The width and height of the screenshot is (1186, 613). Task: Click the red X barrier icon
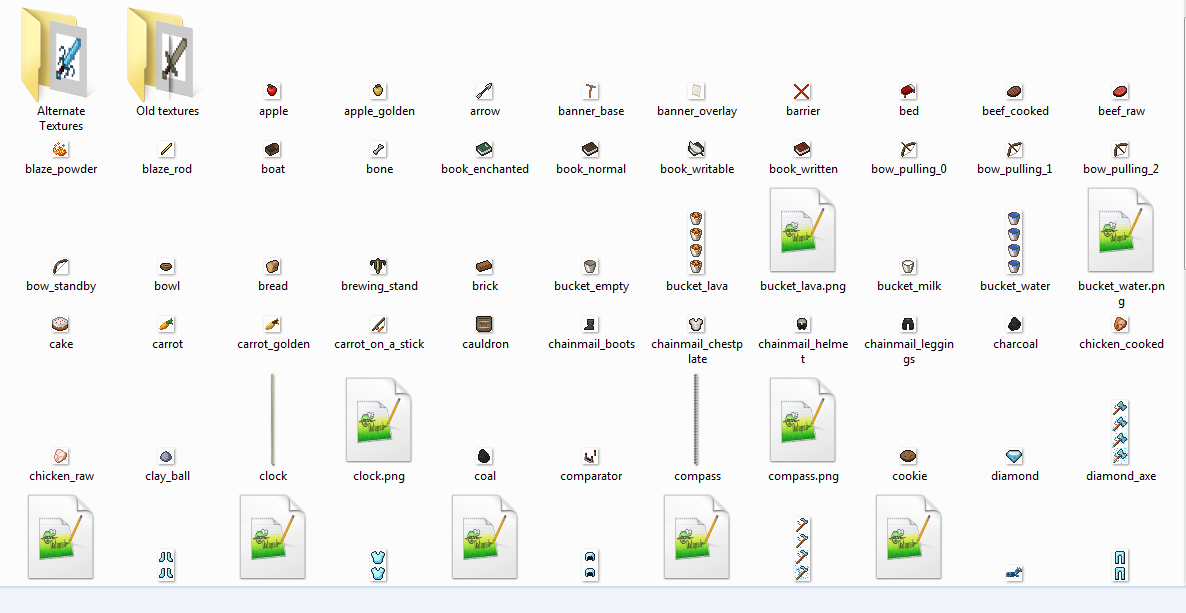click(803, 91)
